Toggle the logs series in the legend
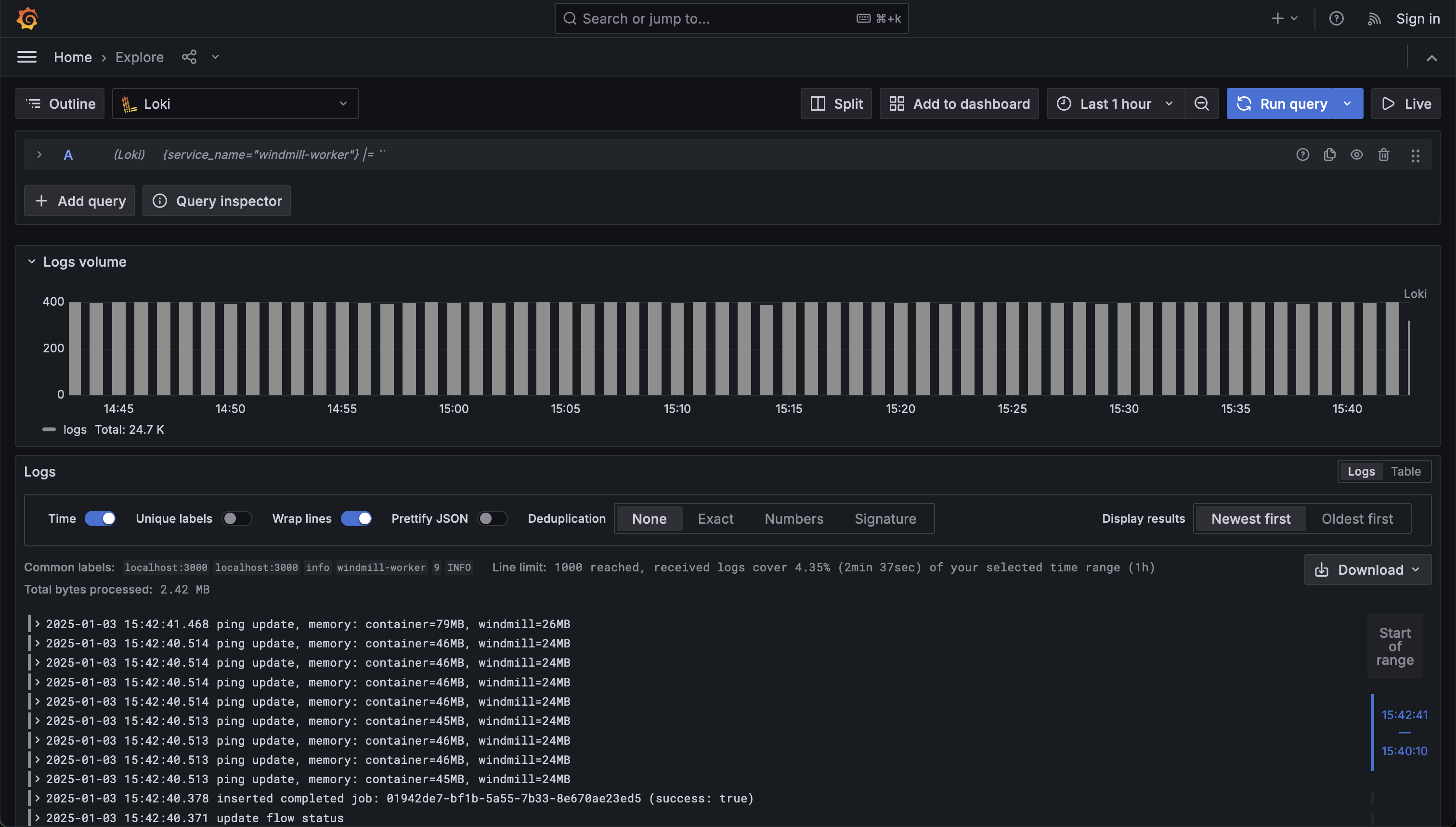1456x827 pixels. 75,429
